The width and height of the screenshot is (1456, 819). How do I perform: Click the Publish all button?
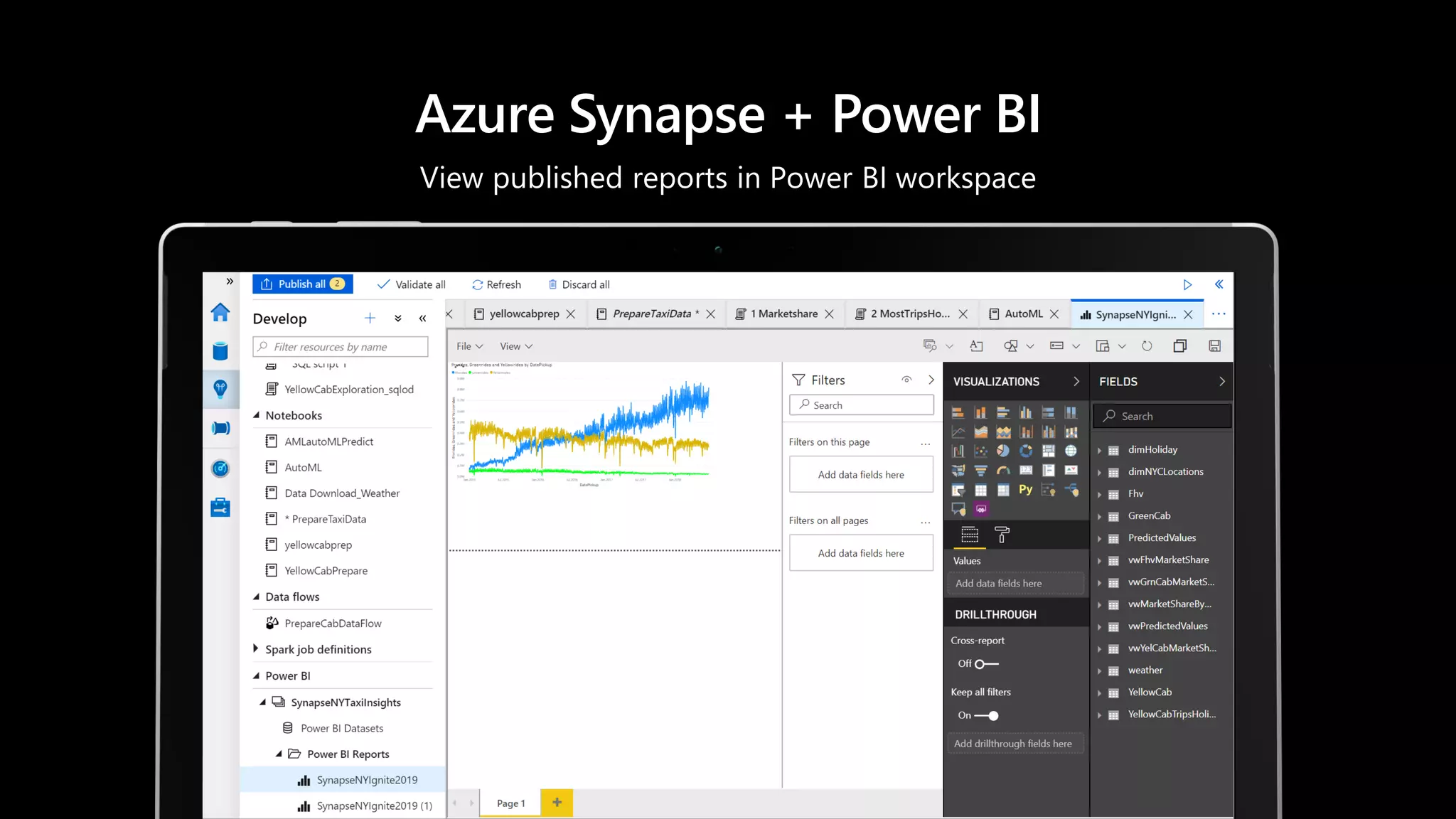pyautogui.click(x=303, y=284)
